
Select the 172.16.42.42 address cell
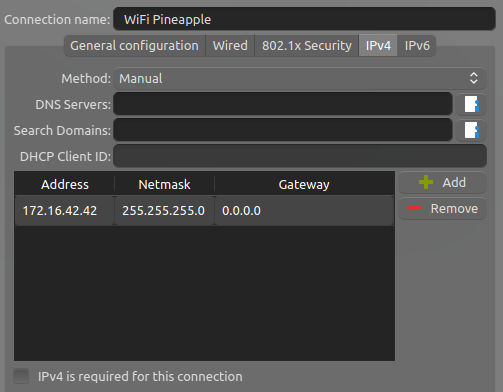[x=64, y=211]
